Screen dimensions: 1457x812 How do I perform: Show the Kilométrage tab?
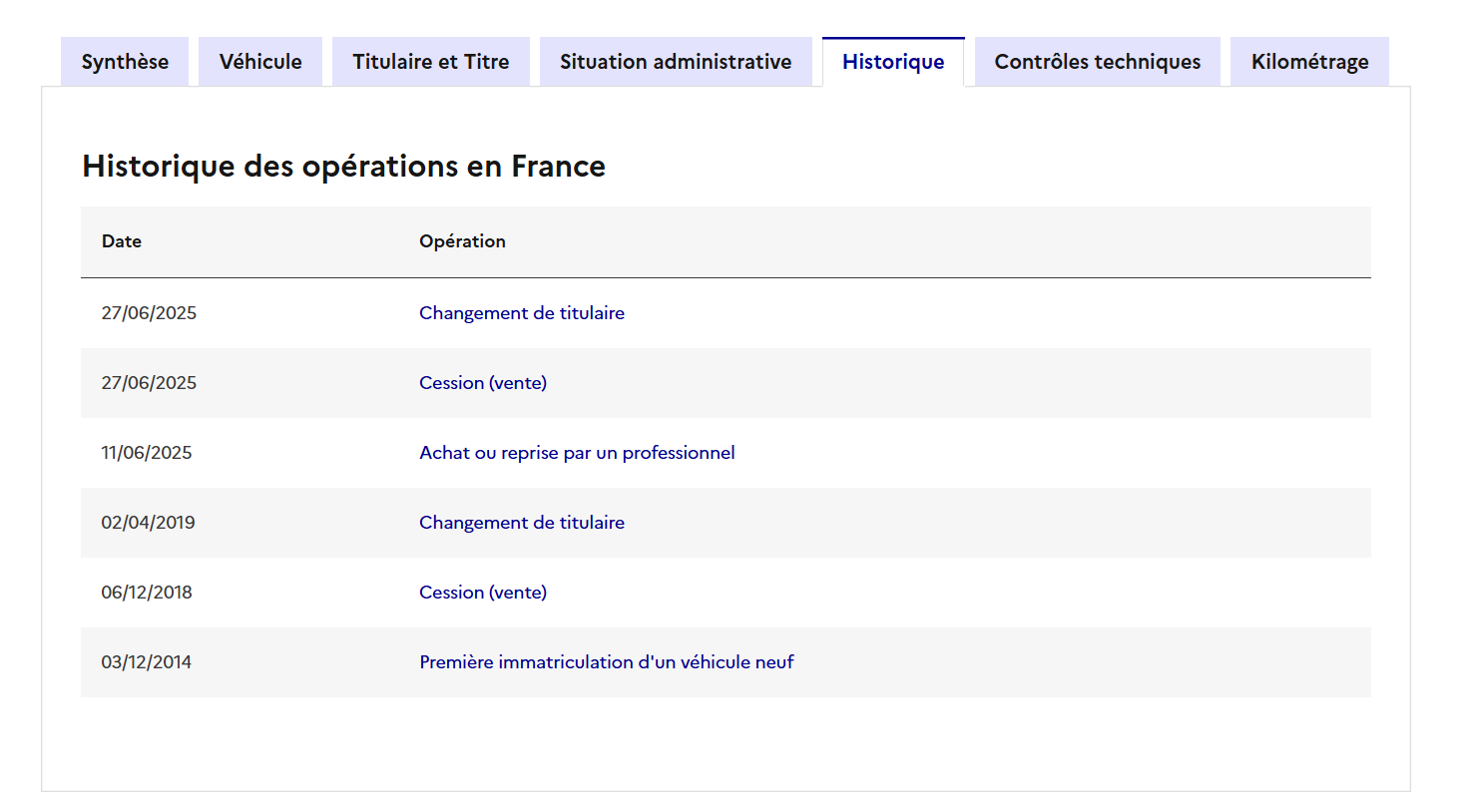[x=1309, y=62]
